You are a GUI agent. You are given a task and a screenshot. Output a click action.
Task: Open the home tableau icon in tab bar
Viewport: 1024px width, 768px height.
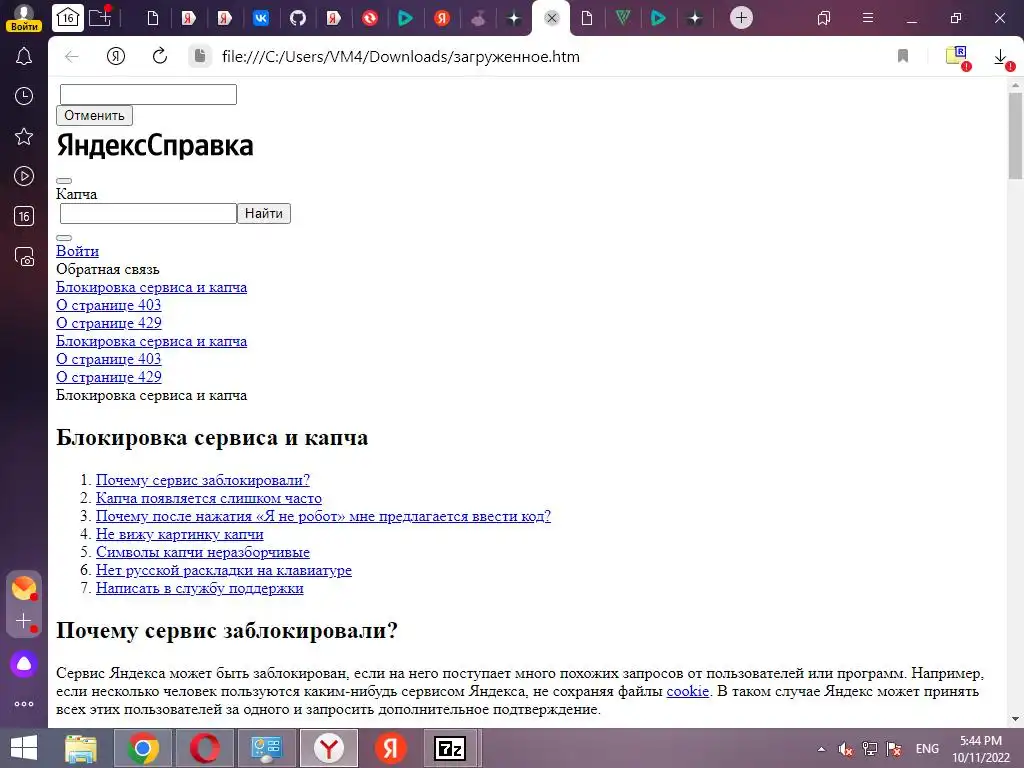click(x=68, y=18)
